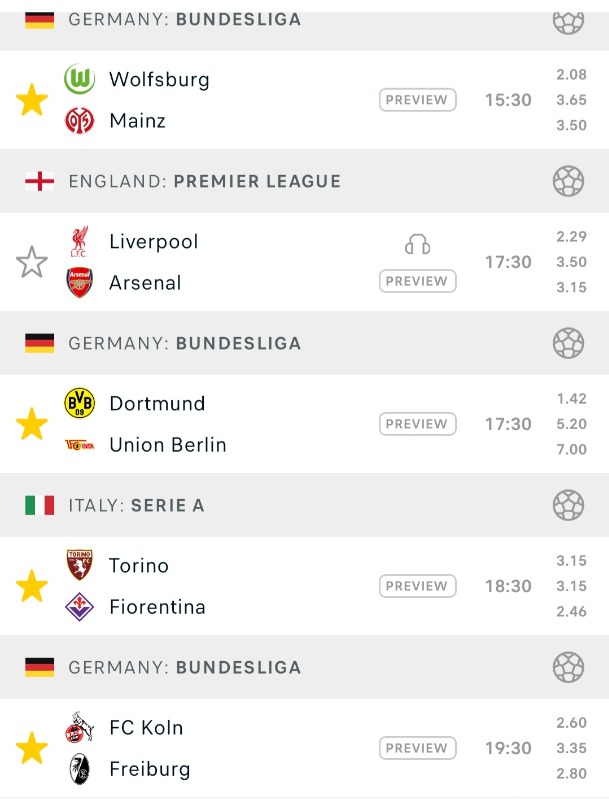The width and height of the screenshot is (609, 800).
Task: Select the 1.42 odds for Dortmund
Action: (571, 399)
